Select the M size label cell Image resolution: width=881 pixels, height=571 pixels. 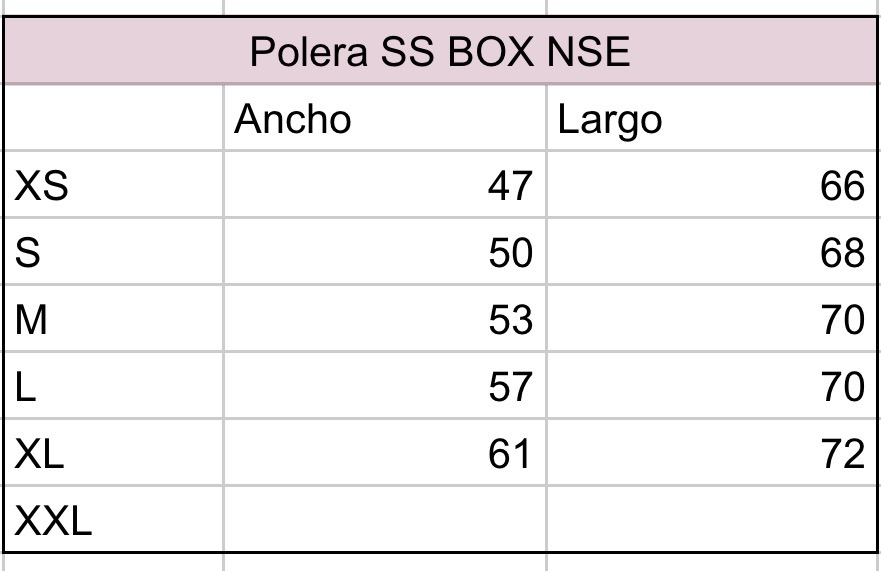click(x=114, y=319)
